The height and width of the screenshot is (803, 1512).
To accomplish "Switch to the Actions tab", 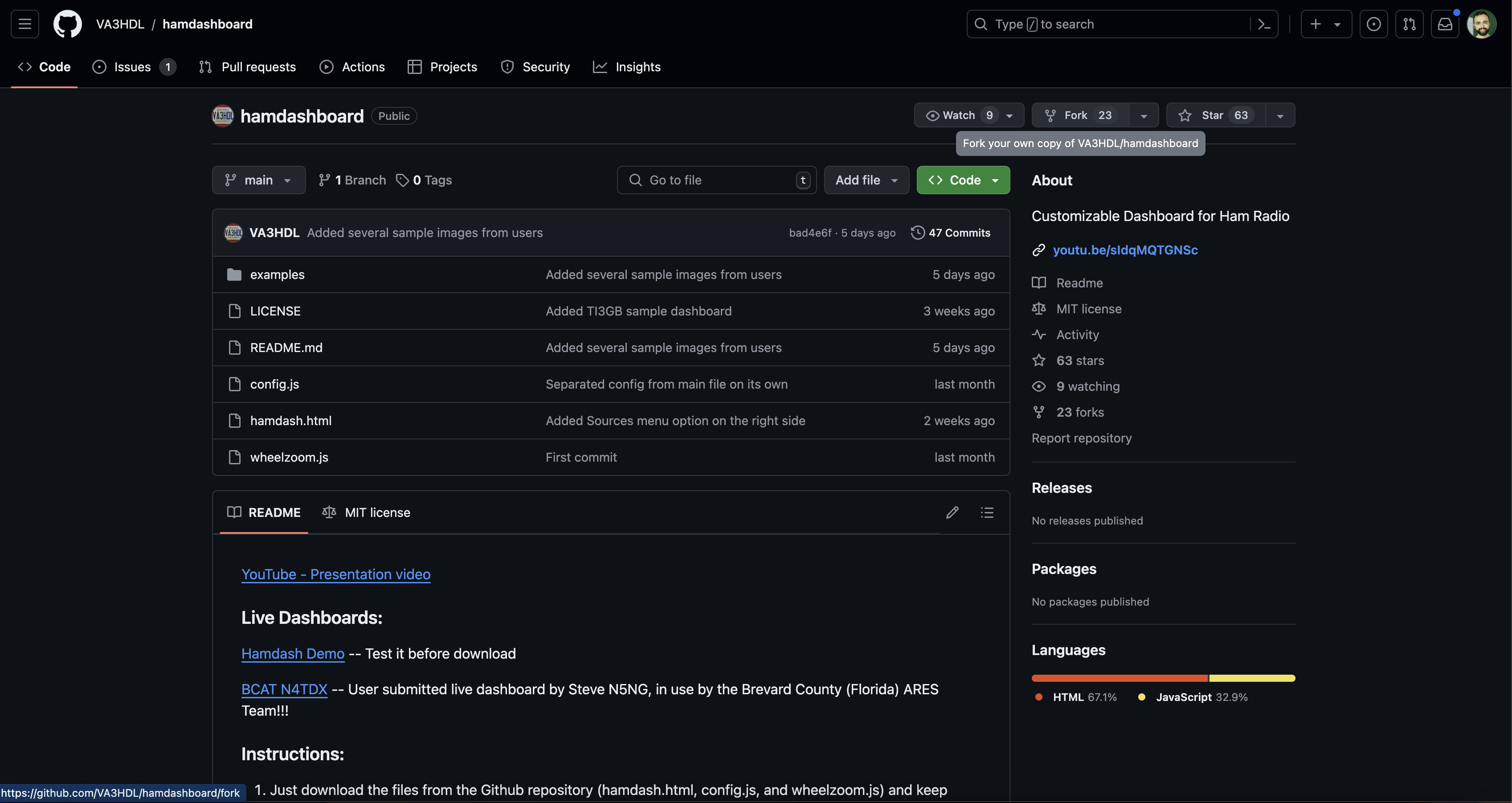I will click(352, 66).
